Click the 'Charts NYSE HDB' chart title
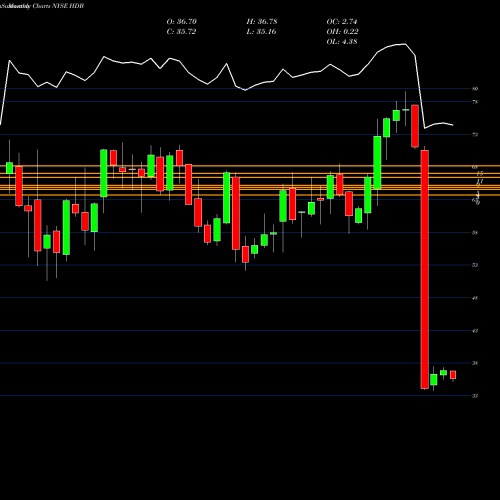The width and height of the screenshot is (500, 500). tap(58, 6)
